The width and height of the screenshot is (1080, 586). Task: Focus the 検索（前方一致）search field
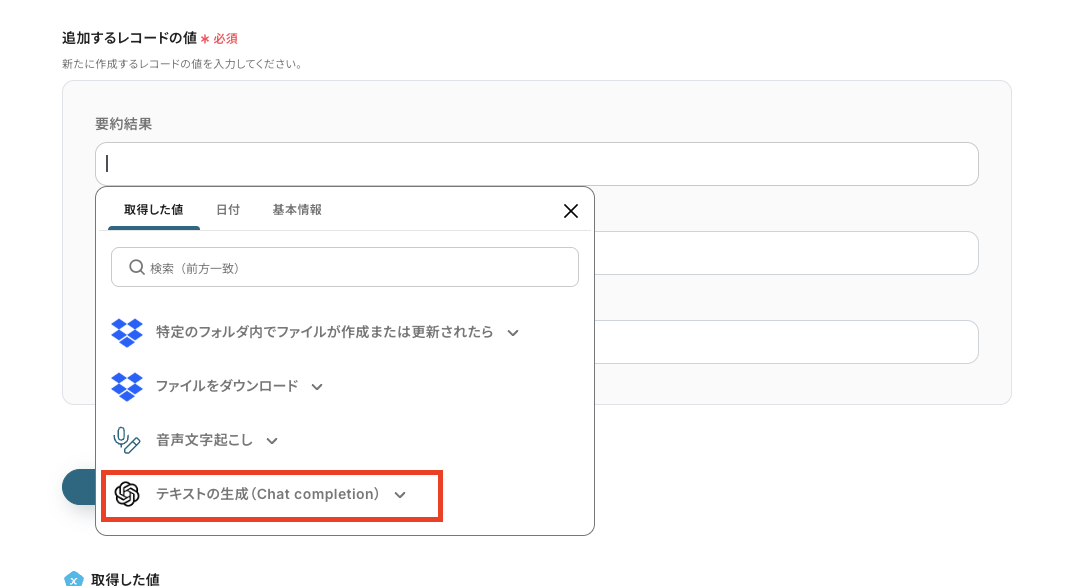tap(344, 267)
